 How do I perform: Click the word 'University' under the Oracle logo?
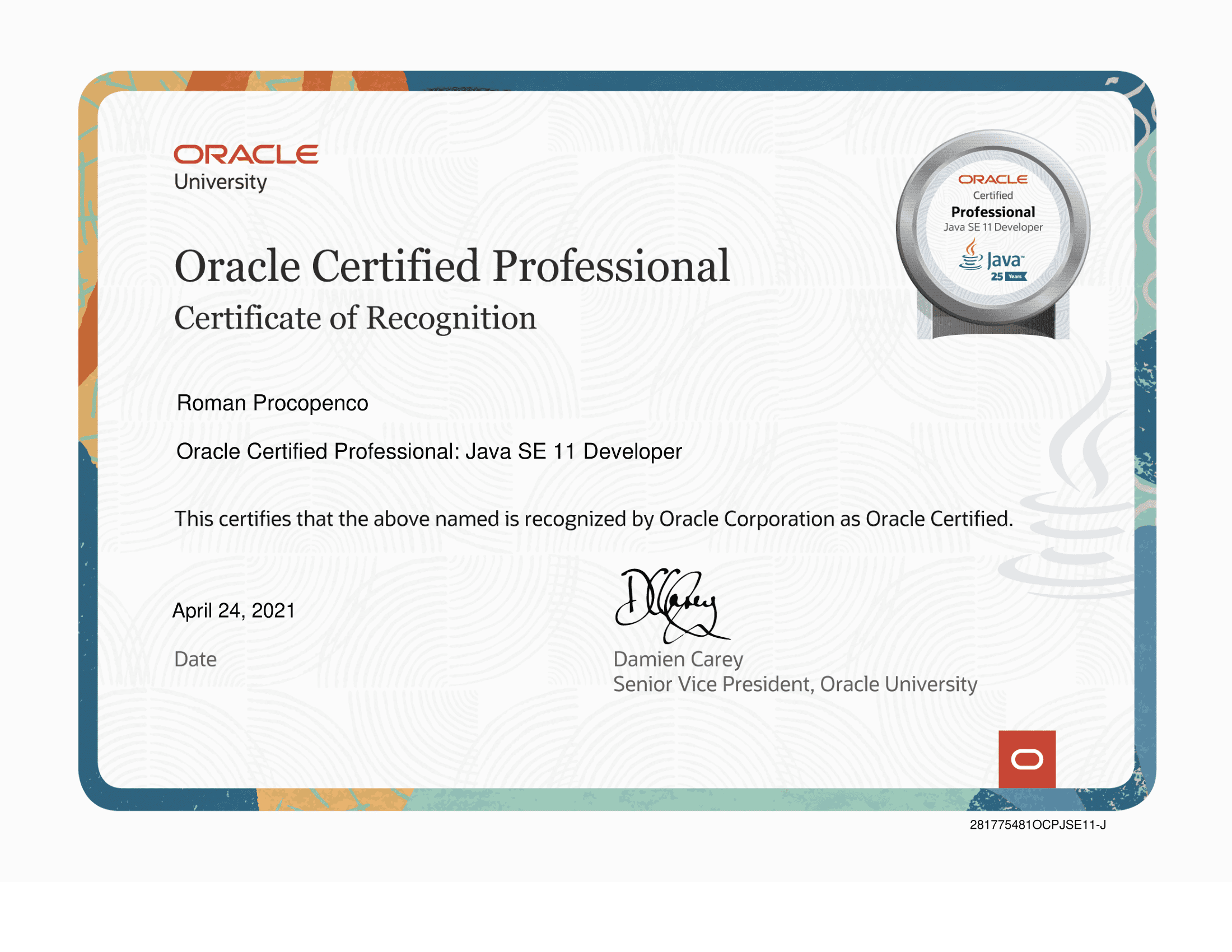220,182
